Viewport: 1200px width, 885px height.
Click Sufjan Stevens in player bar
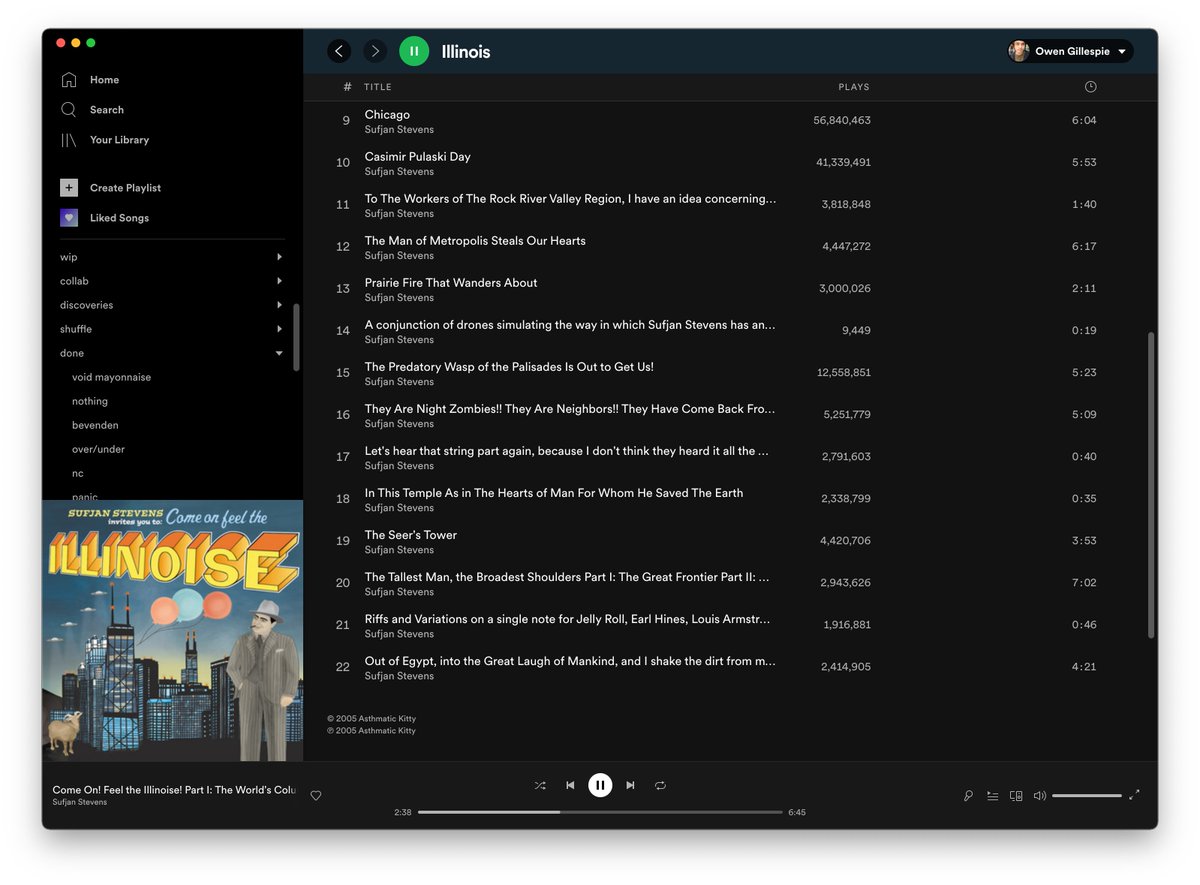click(x=80, y=802)
